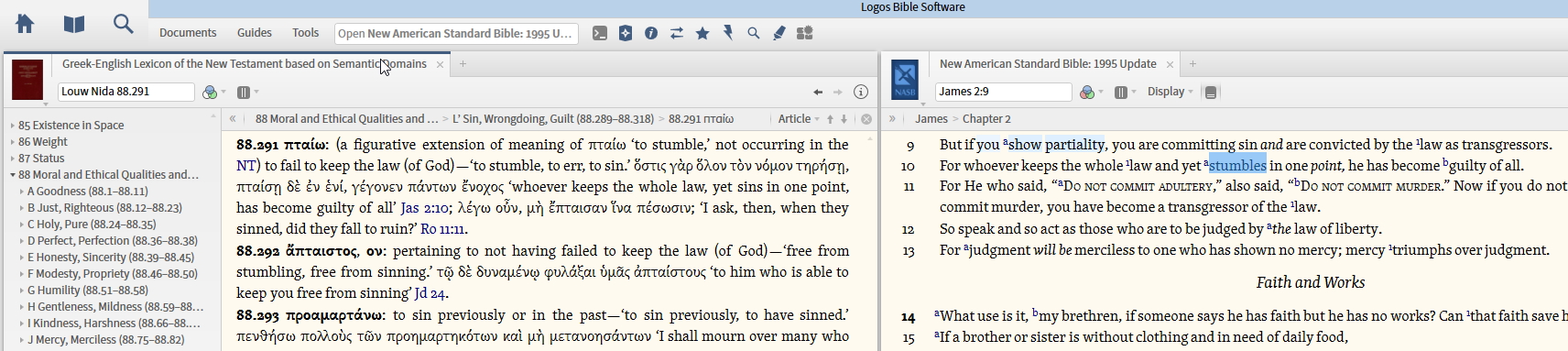Go to the Home page icon
The height and width of the screenshot is (351, 1568).
click(x=25, y=24)
